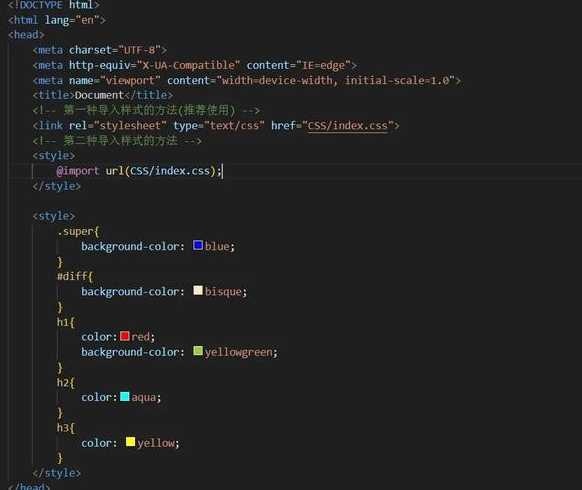582x490 pixels.
Task: Open the bisque color picker swatch
Action: tap(198, 290)
